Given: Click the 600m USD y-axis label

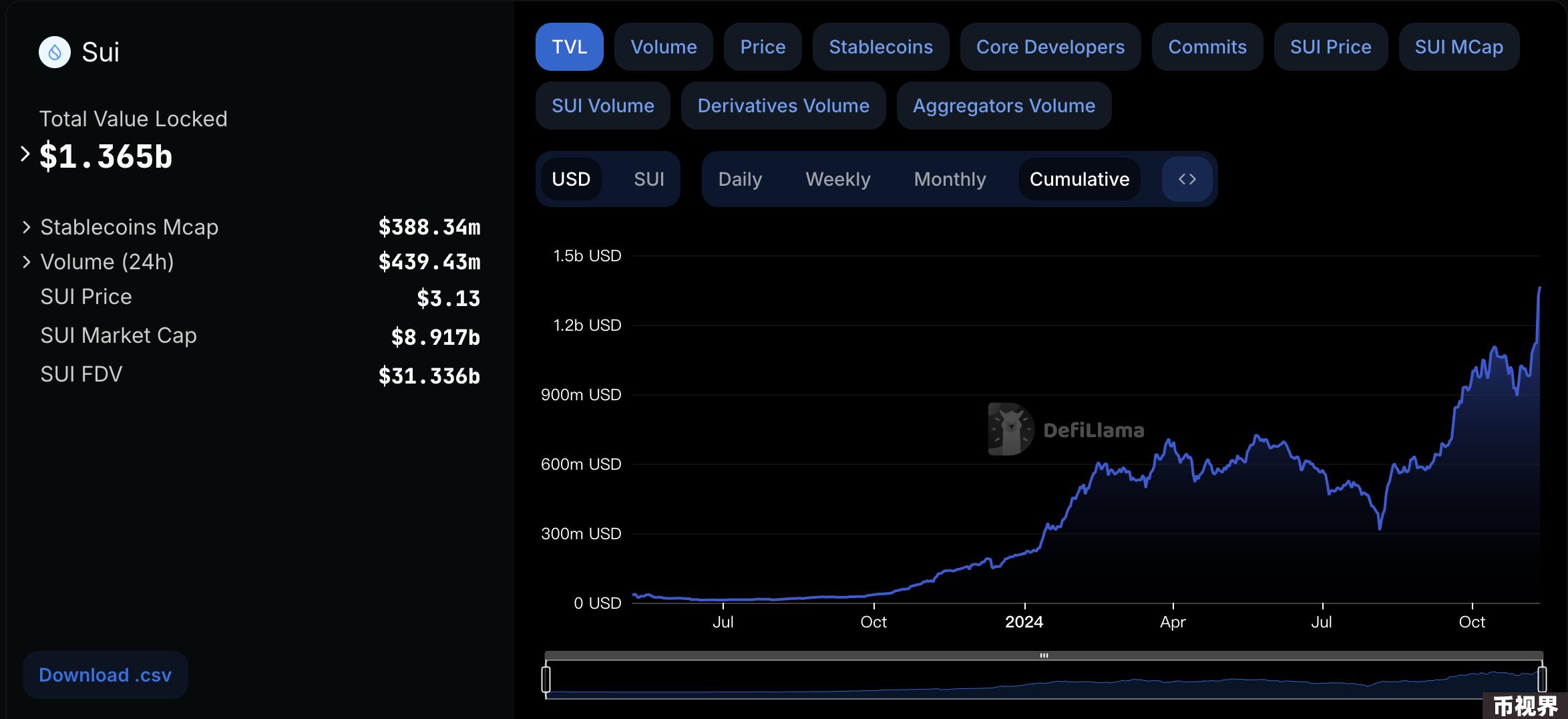Looking at the screenshot, I should pos(581,464).
